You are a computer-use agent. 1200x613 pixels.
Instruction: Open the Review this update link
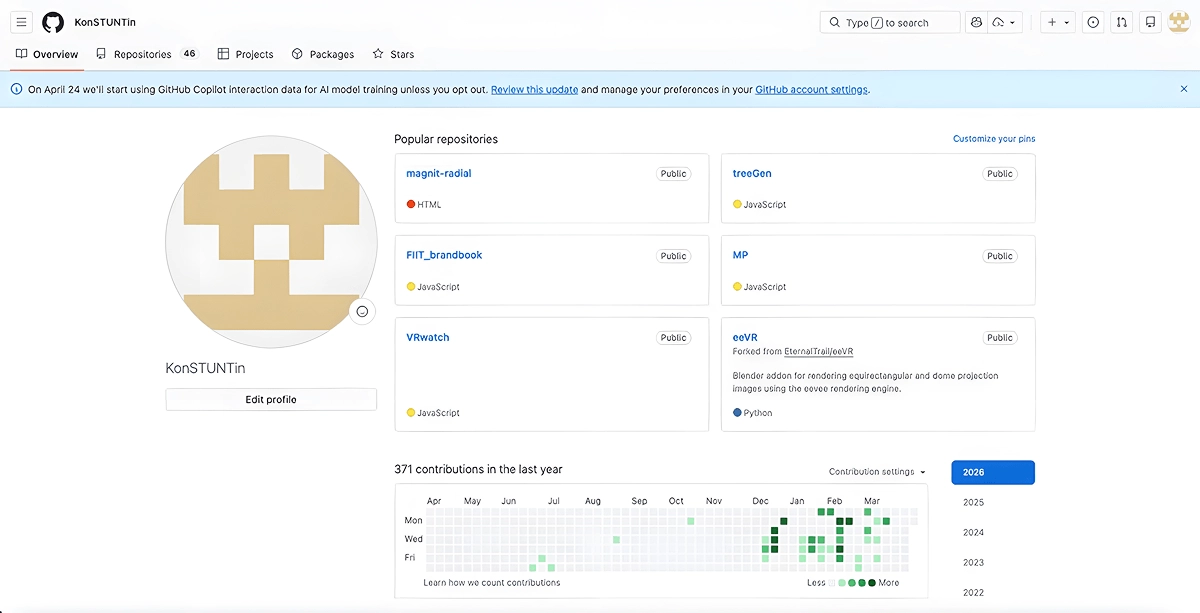click(534, 89)
